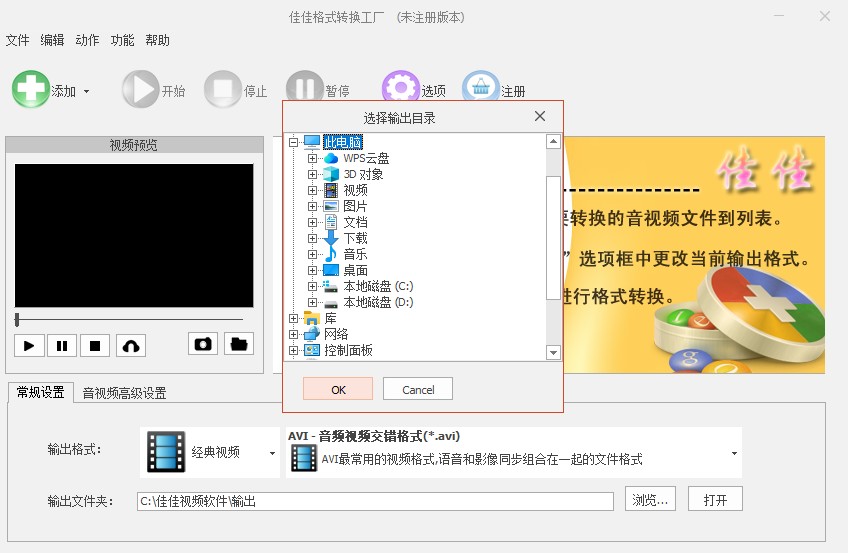Image resolution: width=848 pixels, height=553 pixels.
Task: Open the dropdown arrow beside 添加
Action: point(87,91)
